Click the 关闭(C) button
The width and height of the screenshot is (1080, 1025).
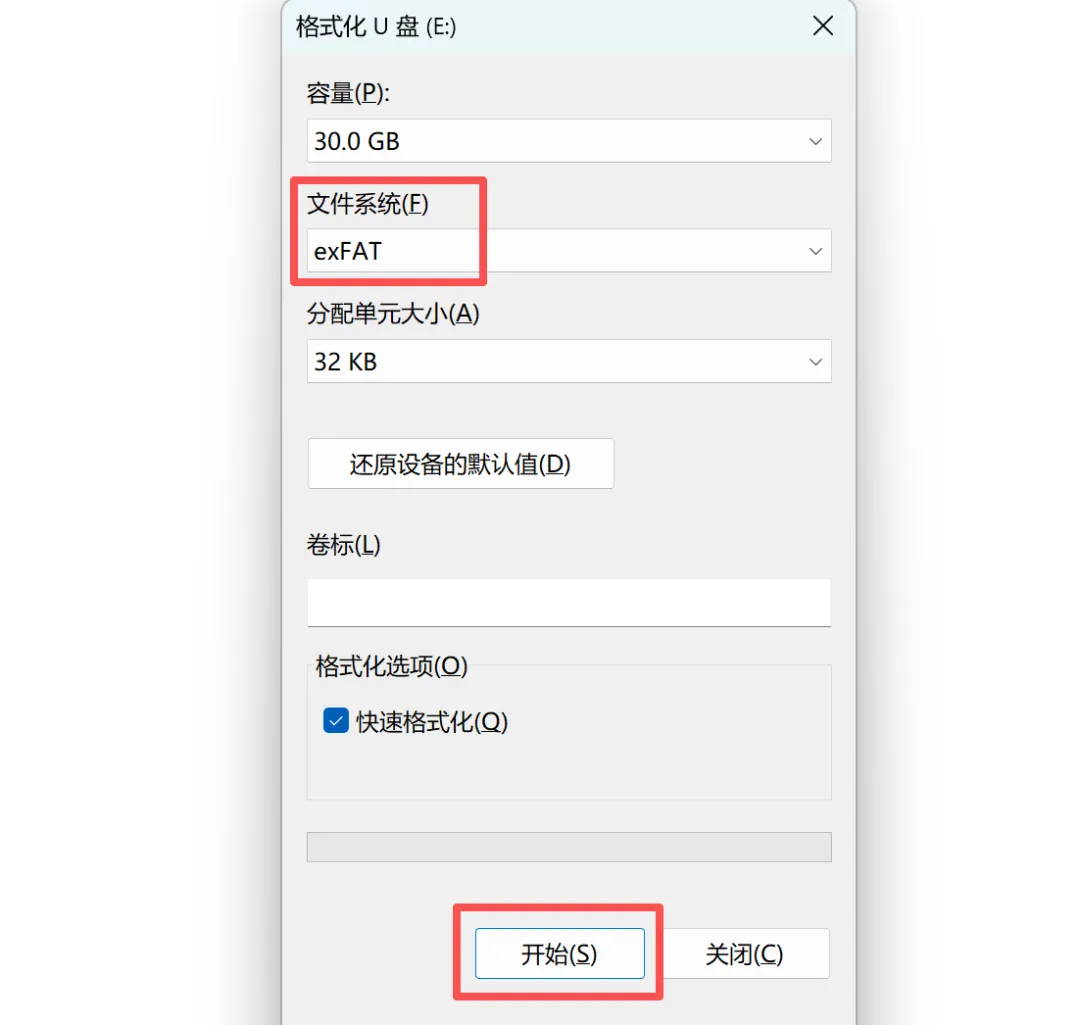tap(745, 953)
